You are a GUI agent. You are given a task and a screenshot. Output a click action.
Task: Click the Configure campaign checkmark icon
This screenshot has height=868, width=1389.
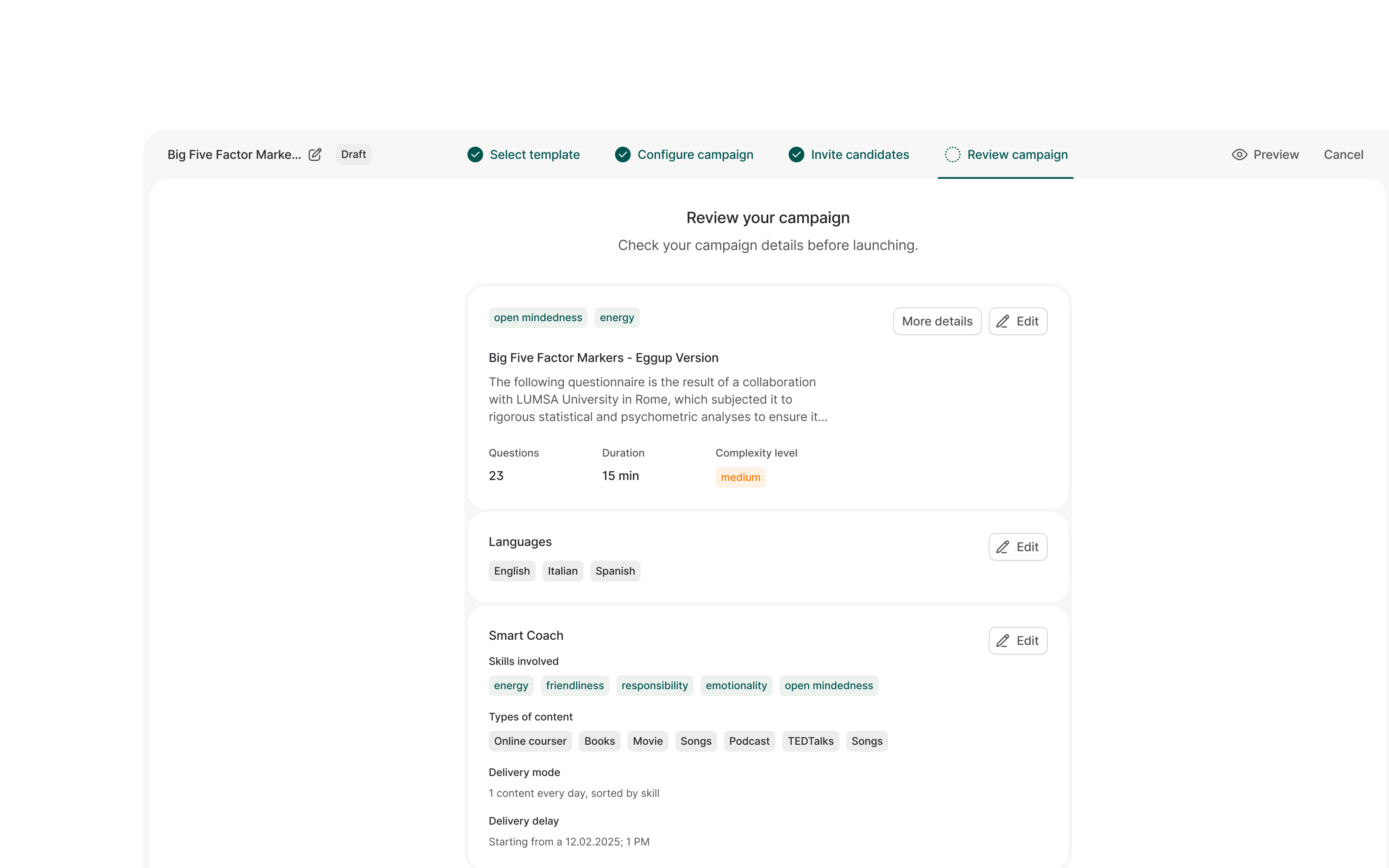click(x=623, y=155)
